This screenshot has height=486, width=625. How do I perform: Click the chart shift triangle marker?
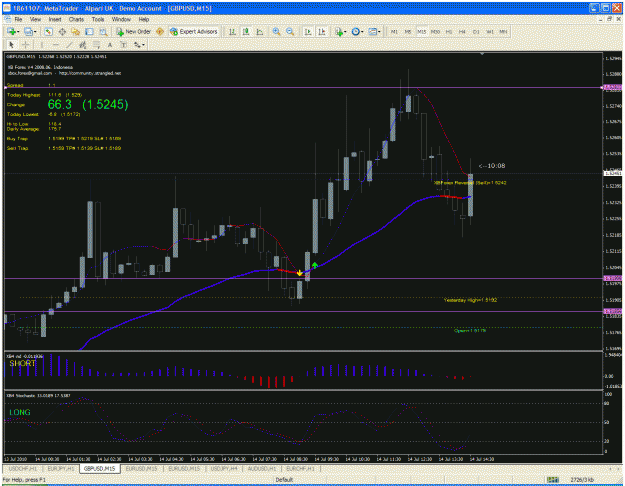click(482, 53)
